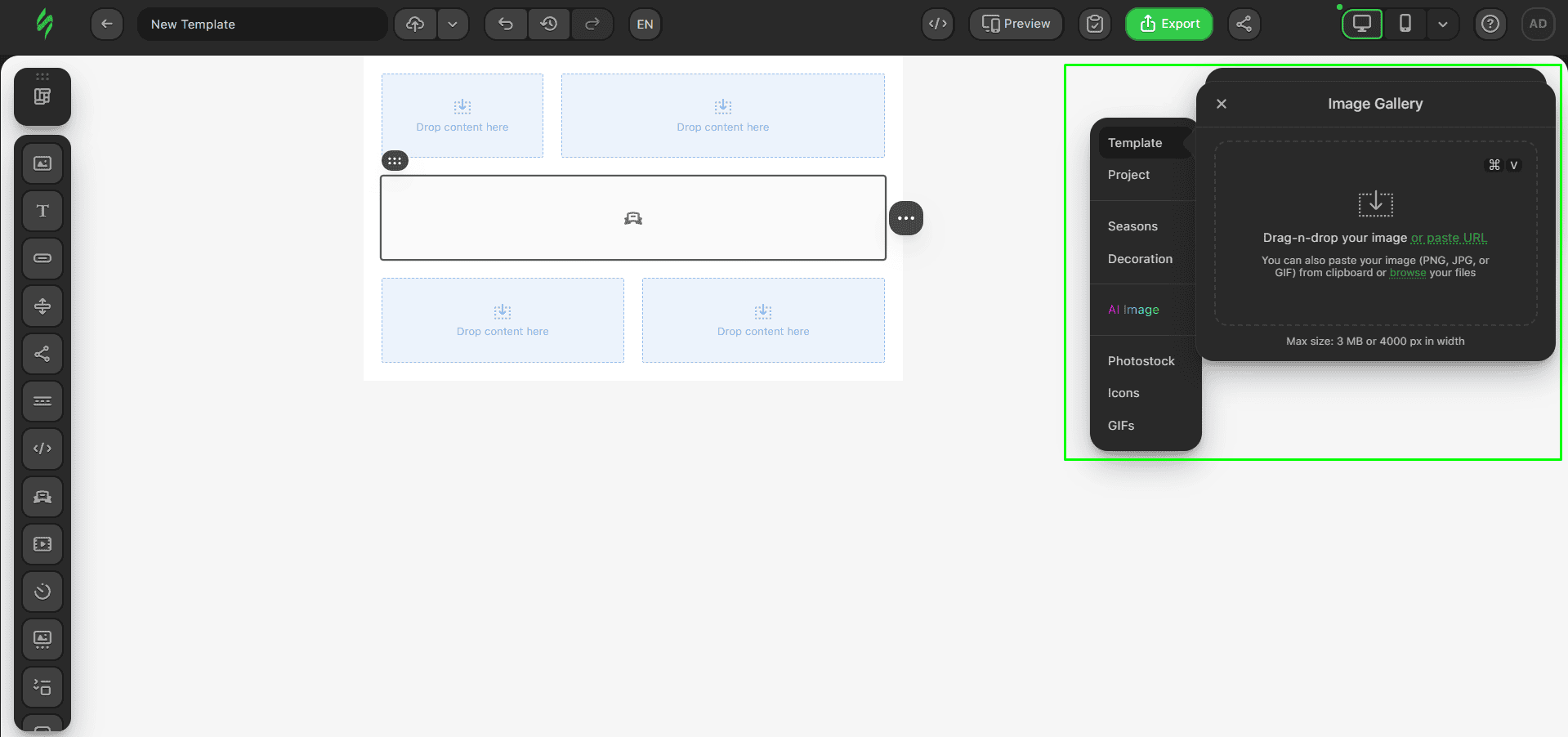Switch to mobile view mode
This screenshot has height=737, width=1568.
(x=1405, y=24)
